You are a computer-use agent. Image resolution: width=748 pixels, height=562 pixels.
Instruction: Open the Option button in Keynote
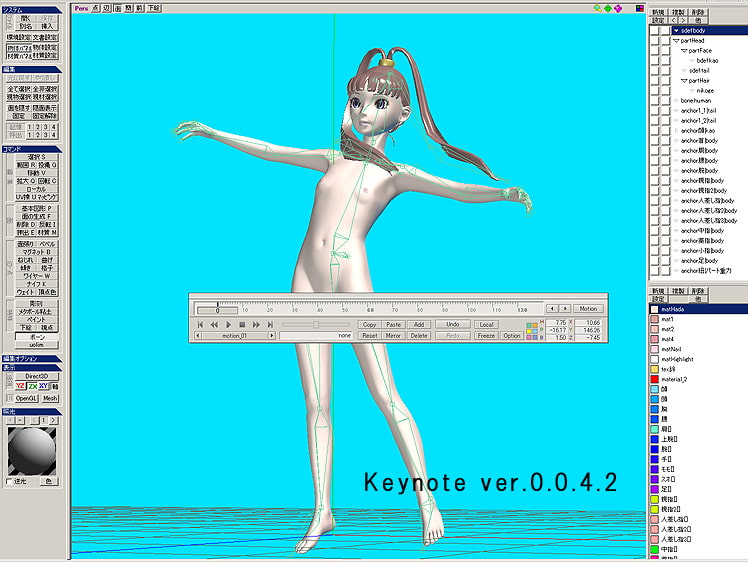pos(512,336)
